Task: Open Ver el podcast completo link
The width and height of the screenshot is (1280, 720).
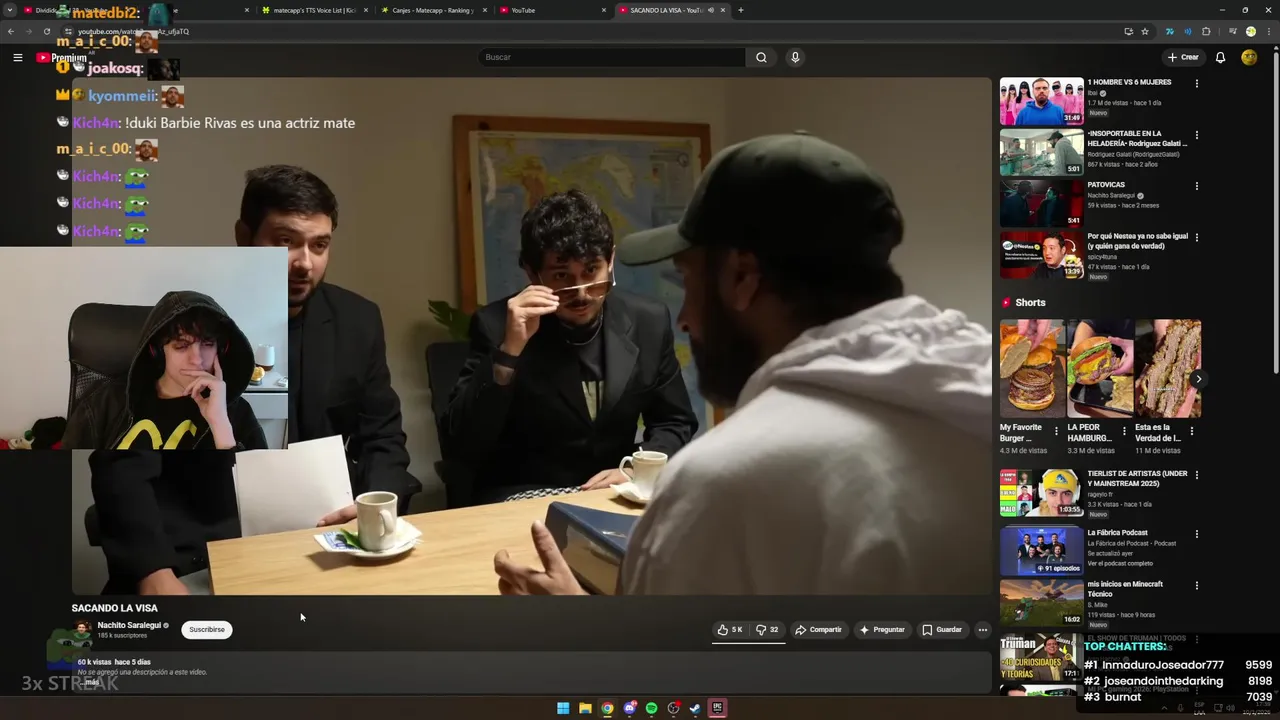Action: click(1122, 563)
